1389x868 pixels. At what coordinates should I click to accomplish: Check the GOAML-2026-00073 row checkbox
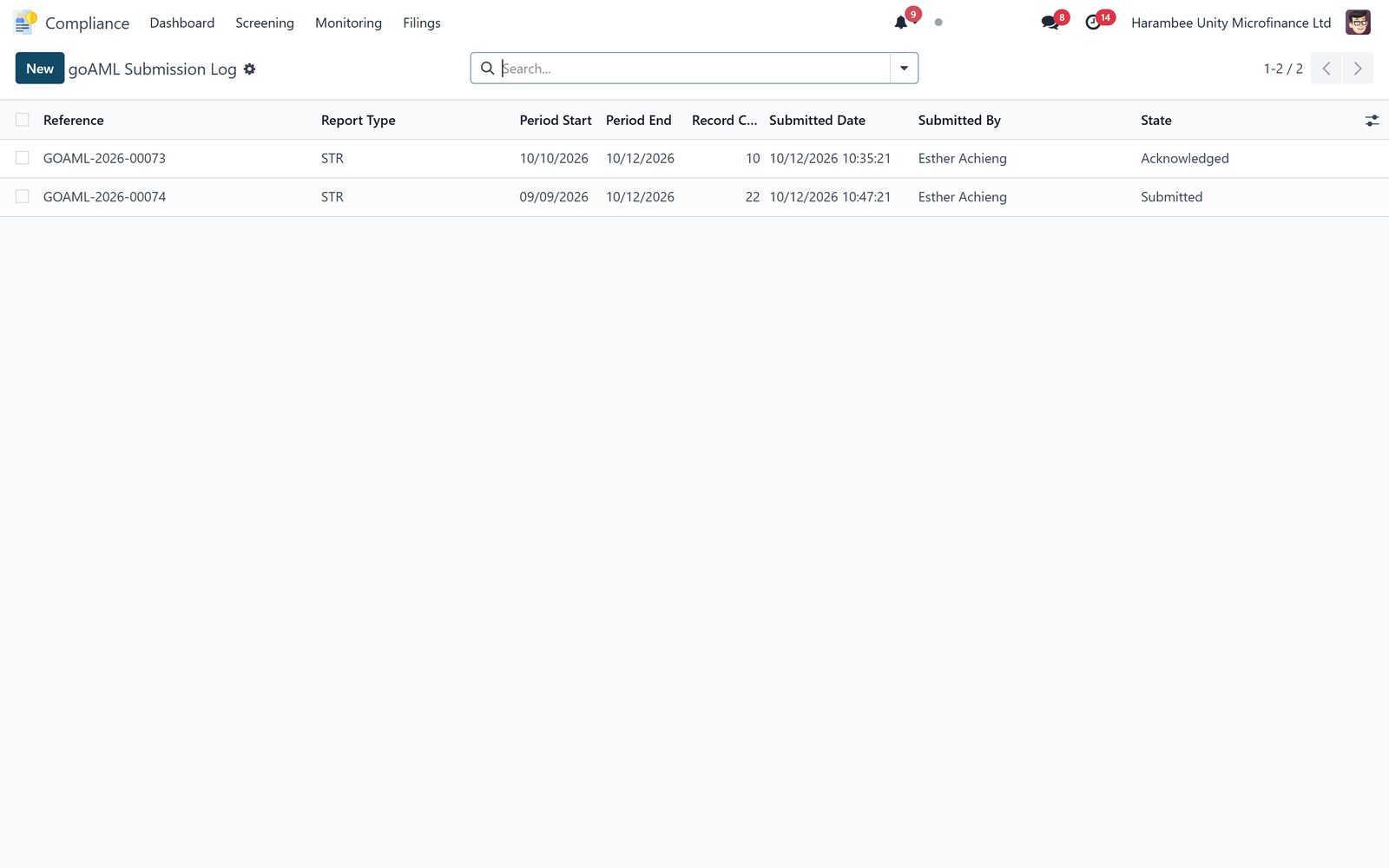click(23, 158)
